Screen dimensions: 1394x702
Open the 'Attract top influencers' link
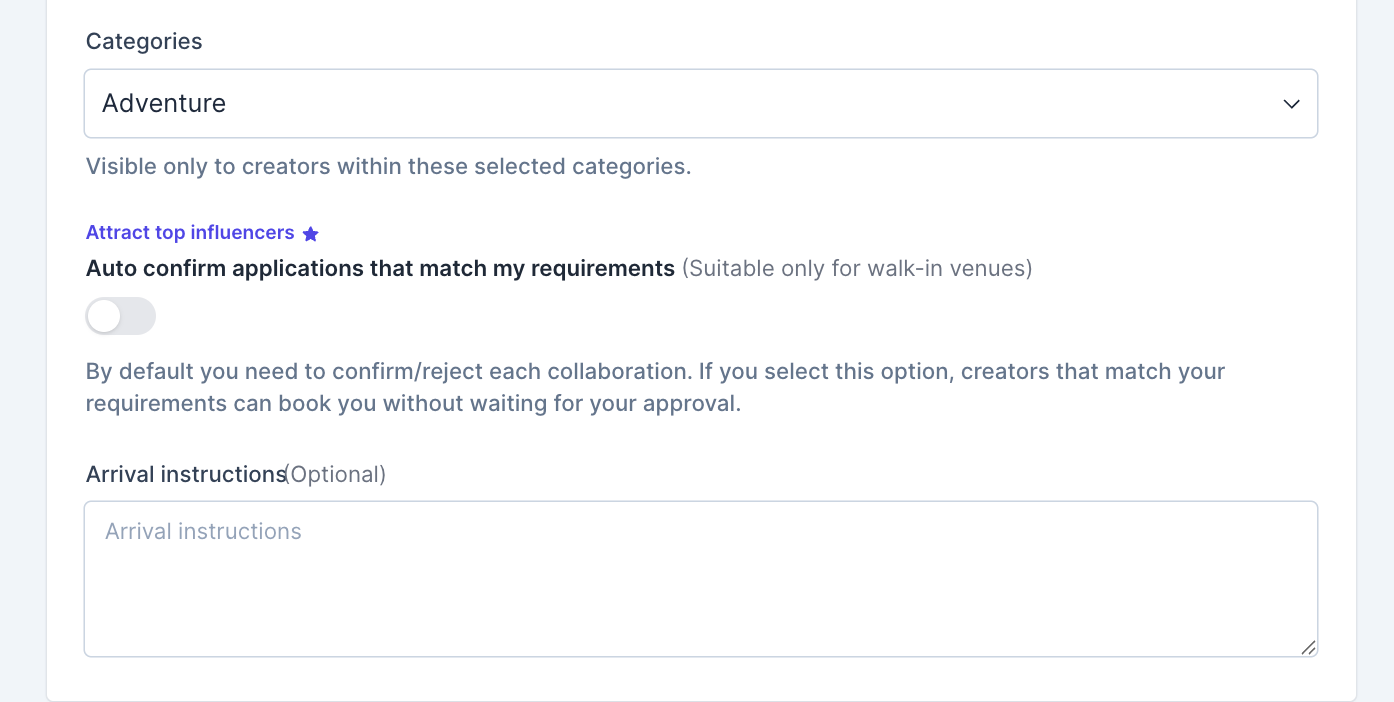pyautogui.click(x=190, y=233)
